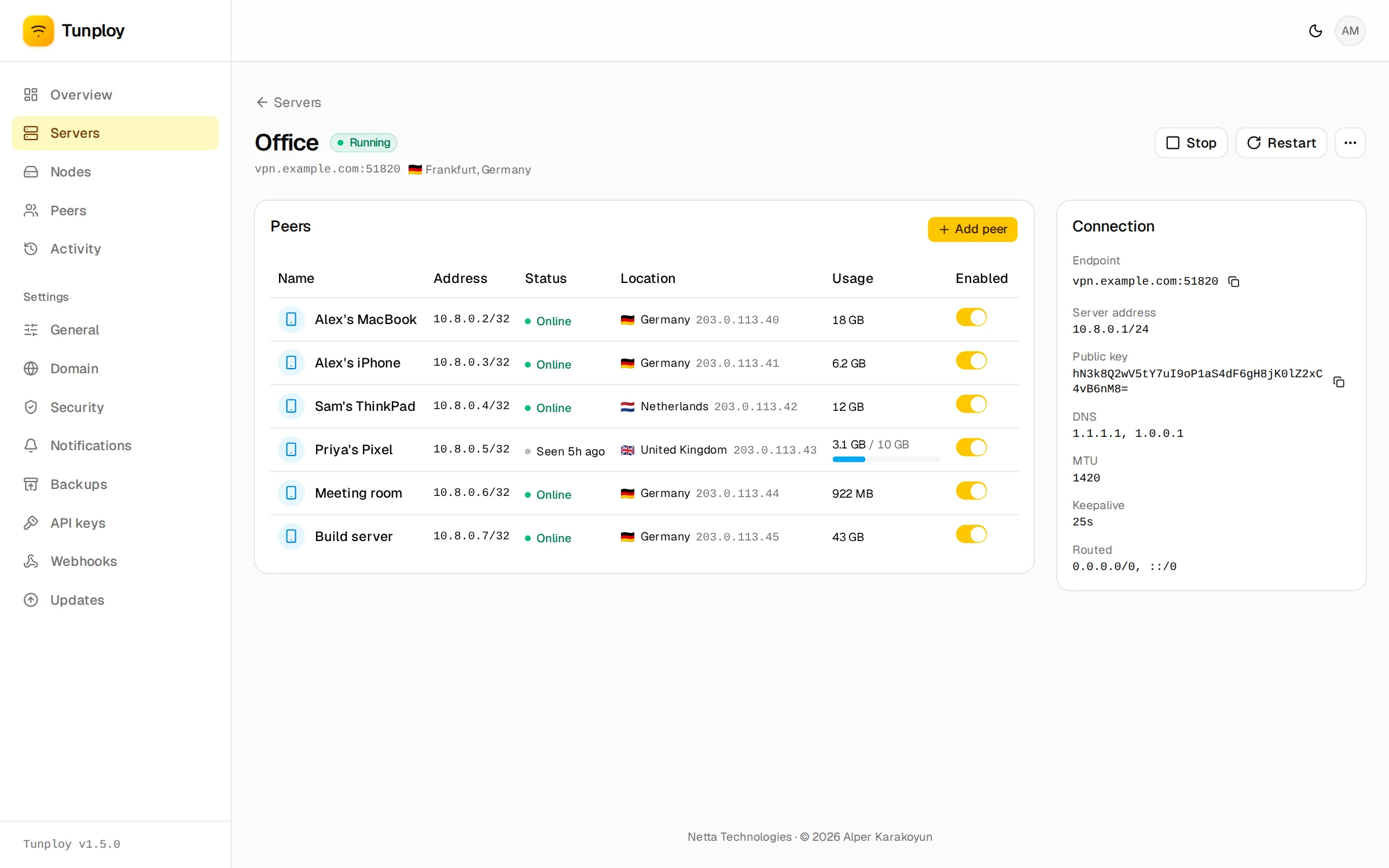Restart the Office server
The width and height of the screenshot is (1389, 868).
(1281, 143)
